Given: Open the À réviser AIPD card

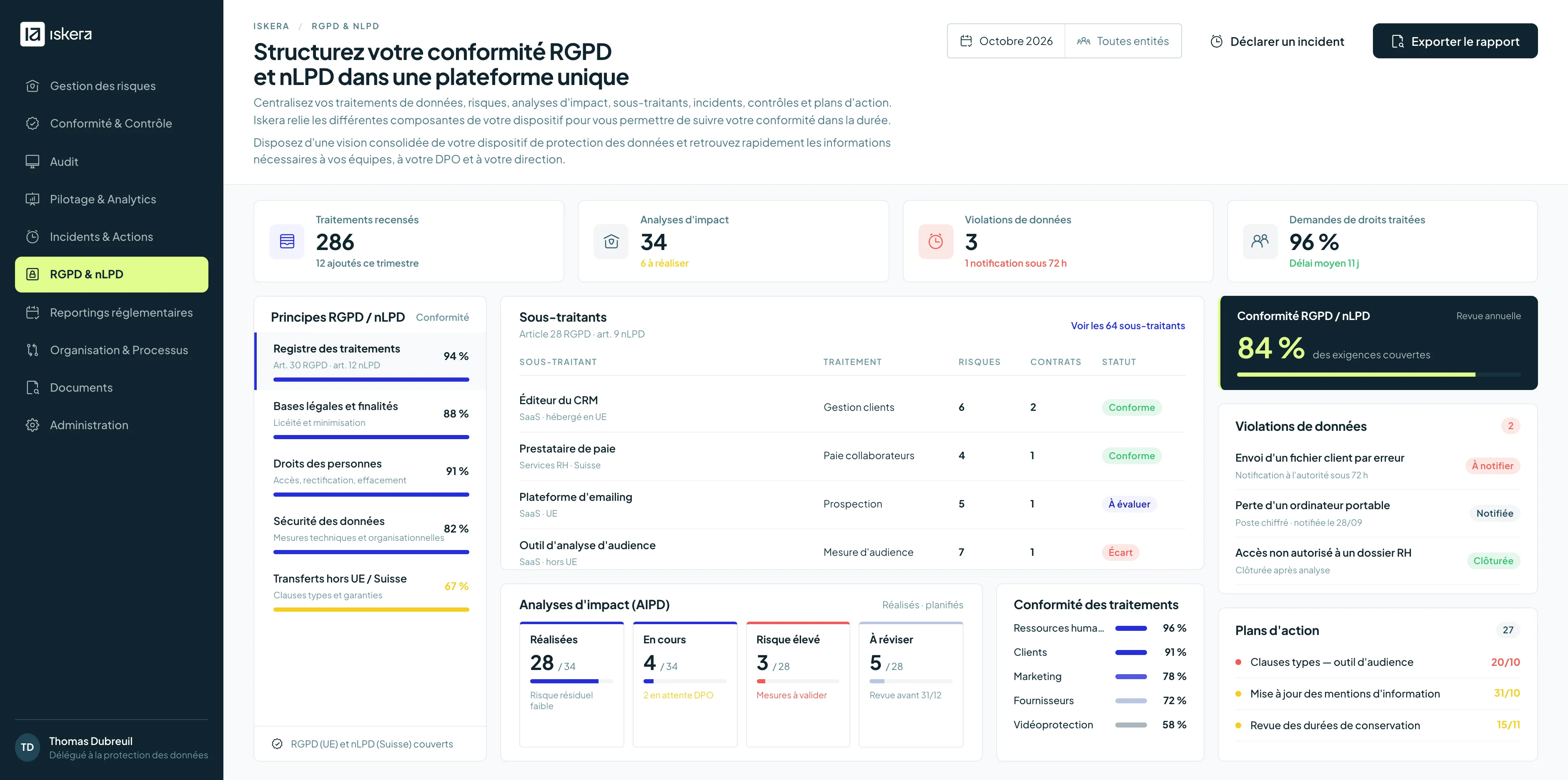Looking at the screenshot, I should click(911, 685).
